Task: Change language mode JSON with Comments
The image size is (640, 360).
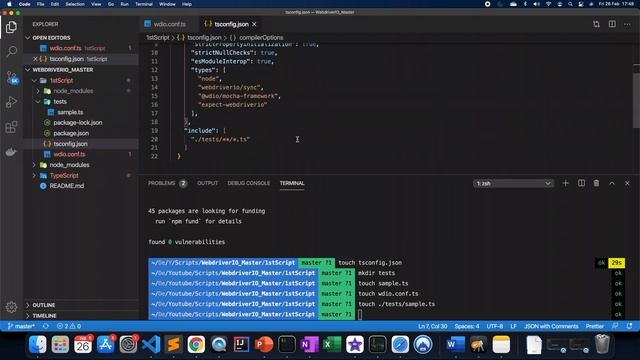Action: [551, 326]
